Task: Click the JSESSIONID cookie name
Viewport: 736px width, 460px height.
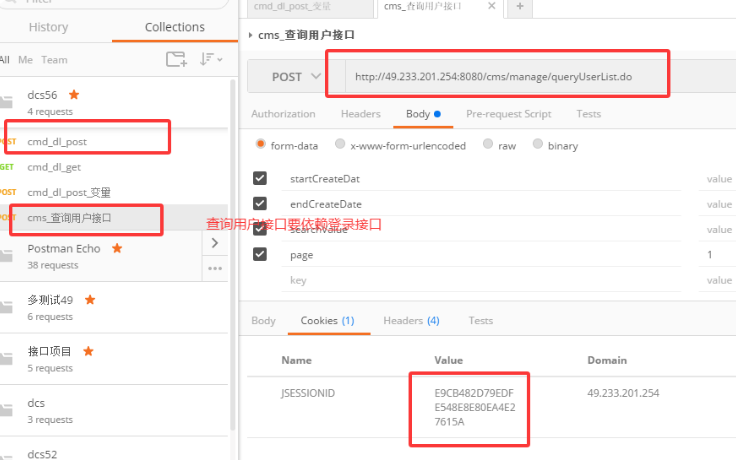Action: click(x=308, y=393)
